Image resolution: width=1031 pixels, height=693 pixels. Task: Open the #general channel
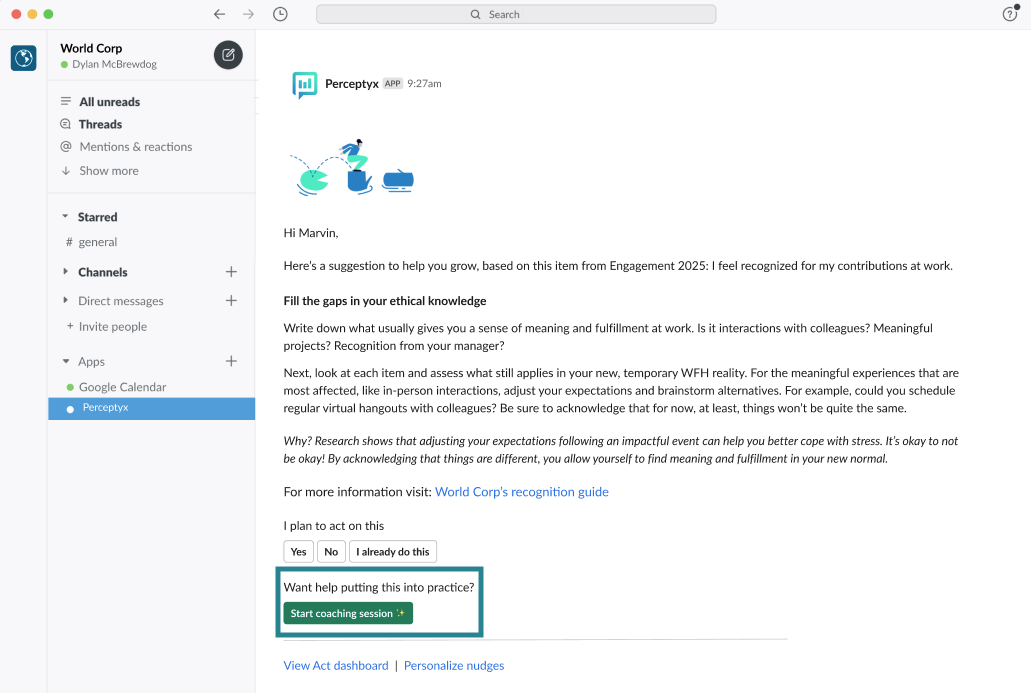[97, 241]
